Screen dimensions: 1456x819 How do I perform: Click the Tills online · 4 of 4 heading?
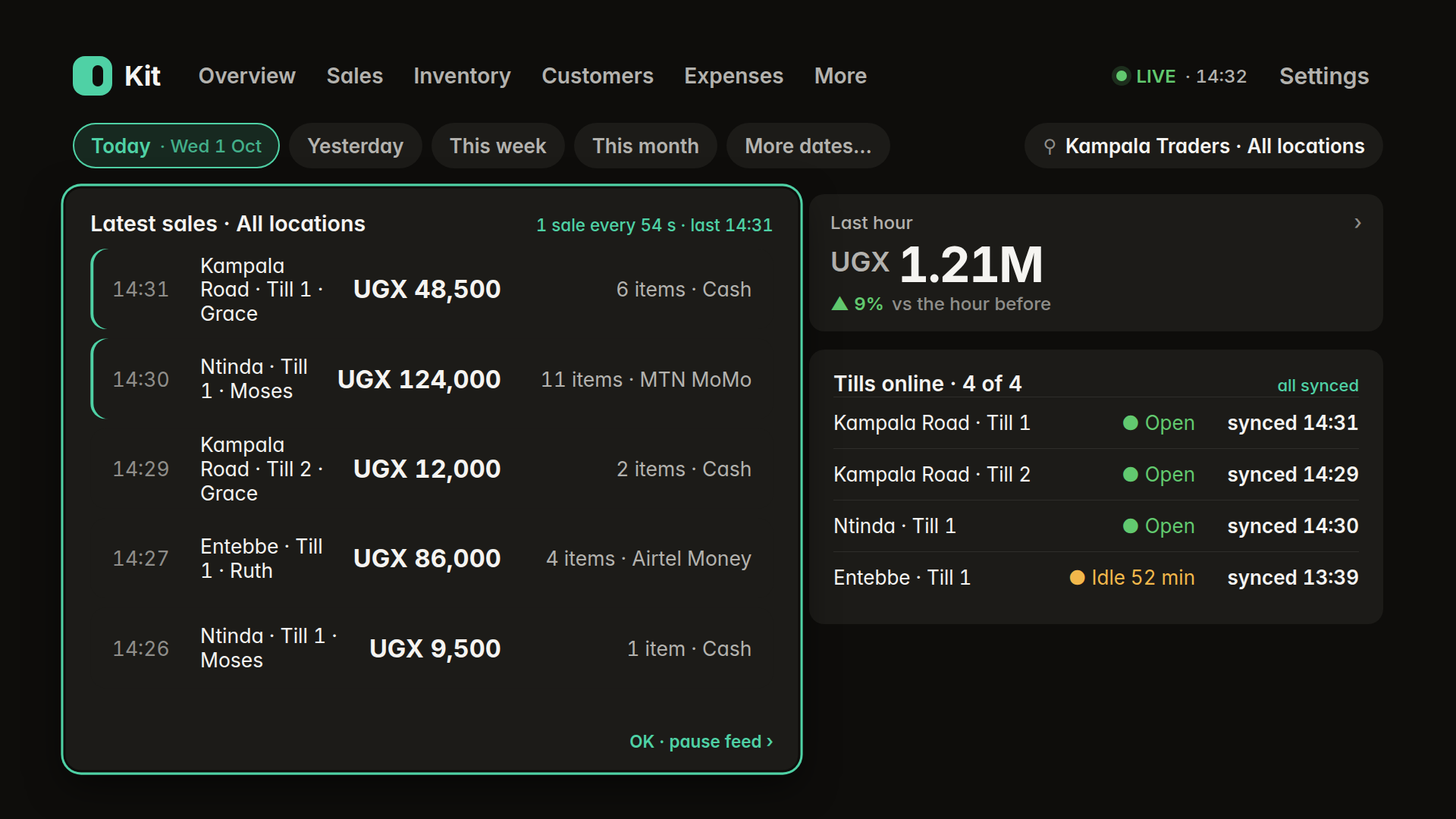pos(927,384)
